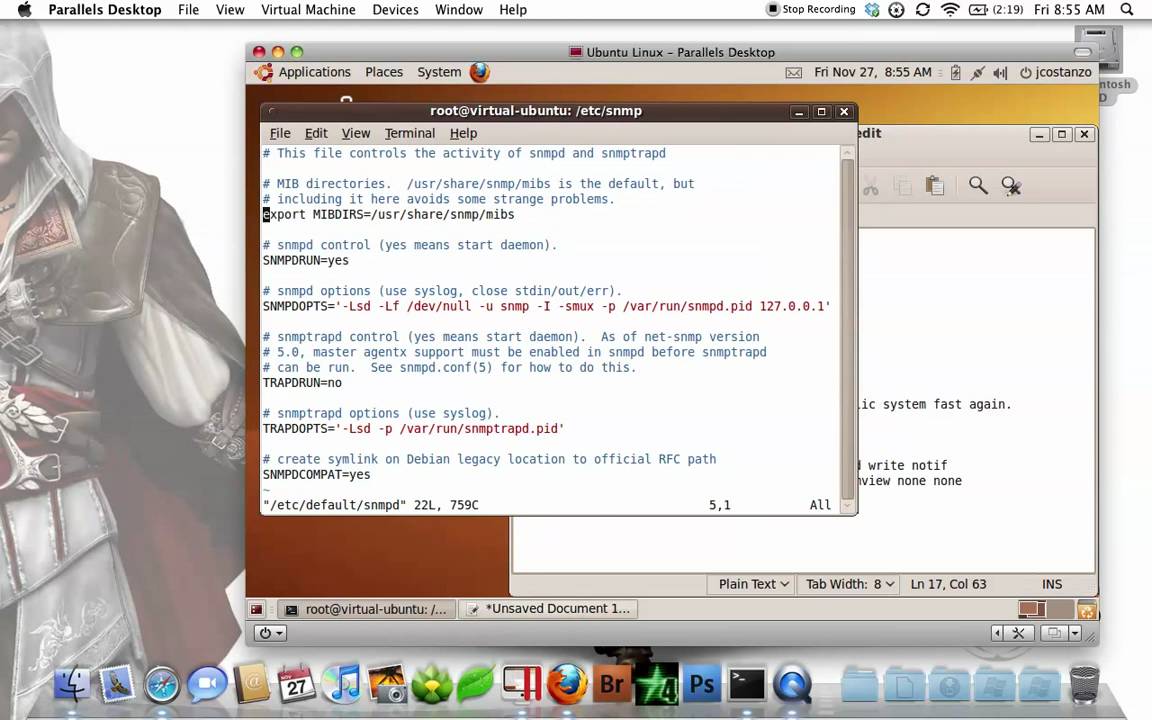This screenshot has height=720, width=1152.
Task: Click Stop Recording in Mac menu bar
Action: click(810, 10)
